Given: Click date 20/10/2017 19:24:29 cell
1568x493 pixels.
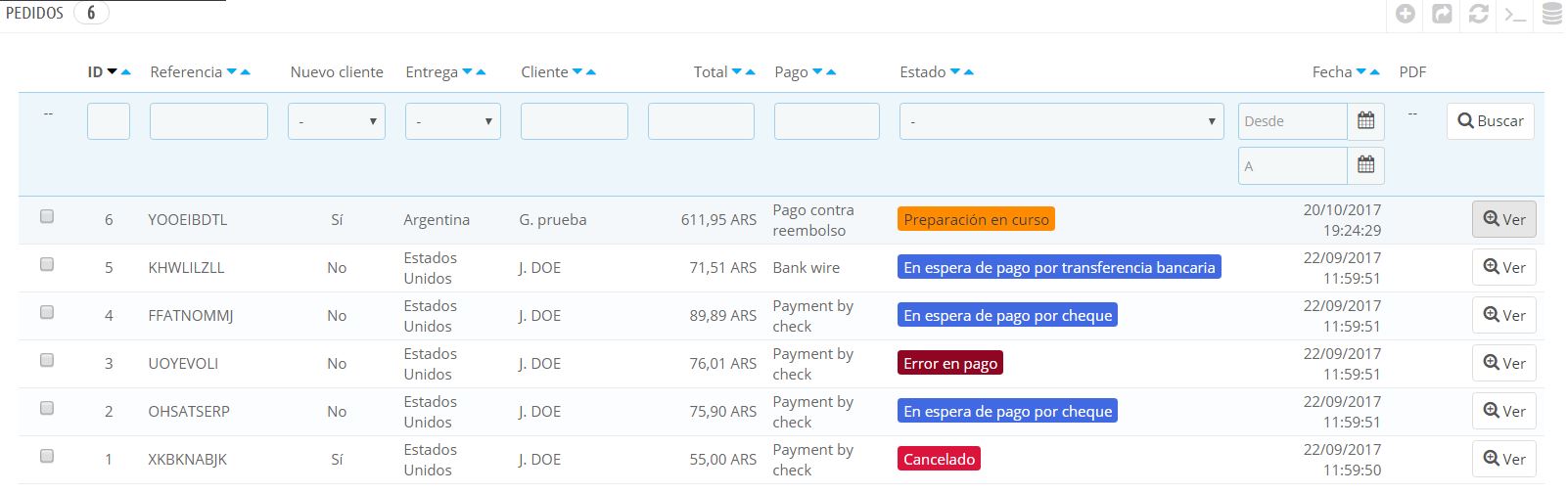Looking at the screenshot, I should point(1342,220).
